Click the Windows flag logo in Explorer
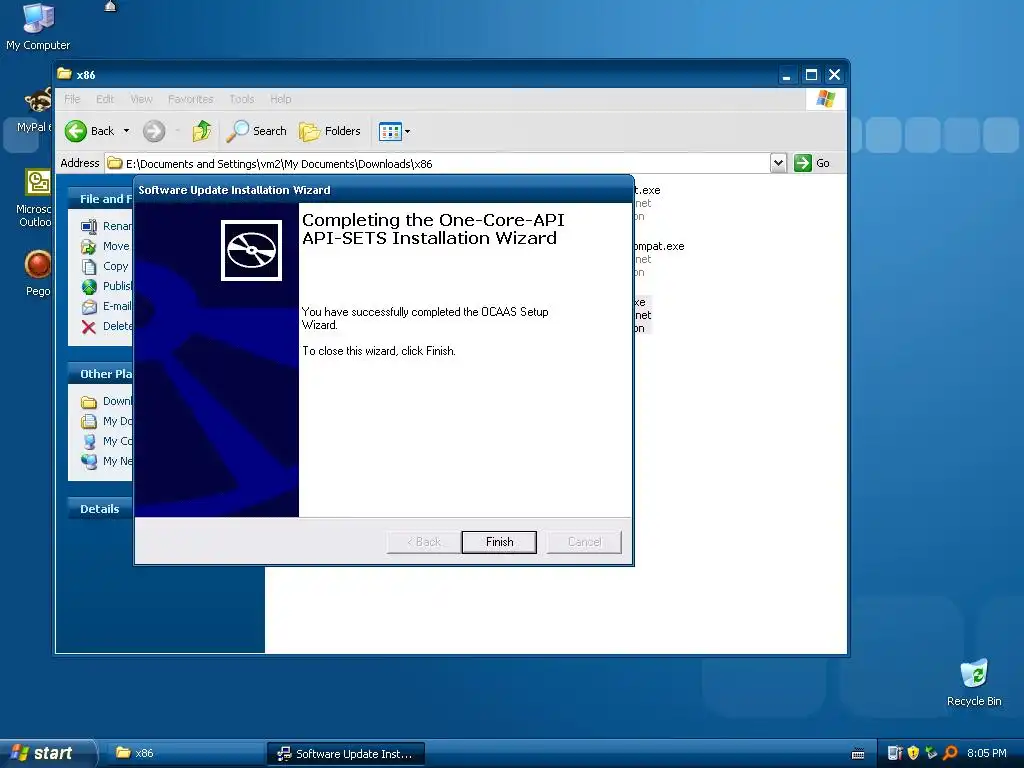1024x768 pixels. 825,99
